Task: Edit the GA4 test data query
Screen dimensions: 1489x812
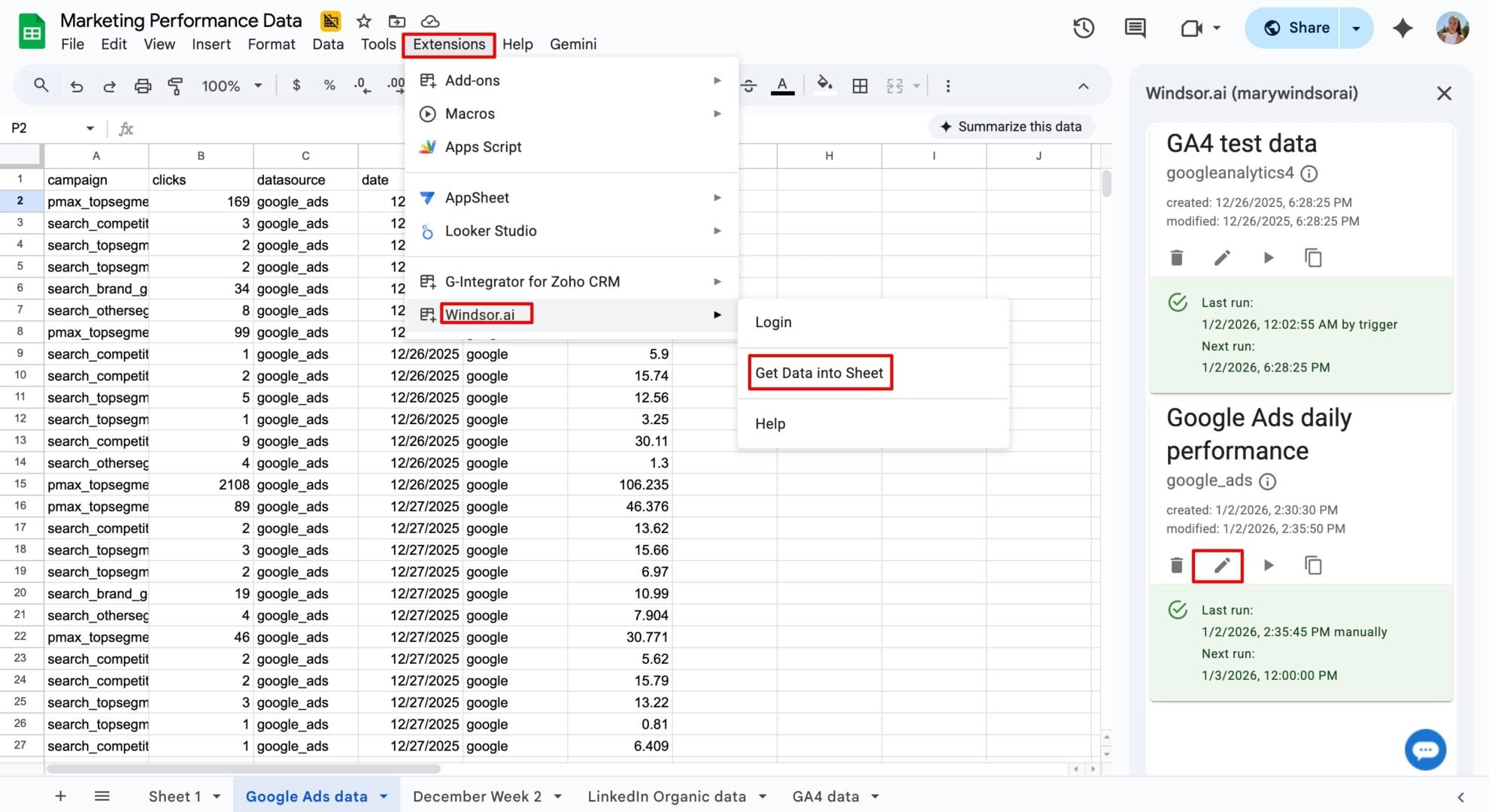Action: pyautogui.click(x=1223, y=258)
